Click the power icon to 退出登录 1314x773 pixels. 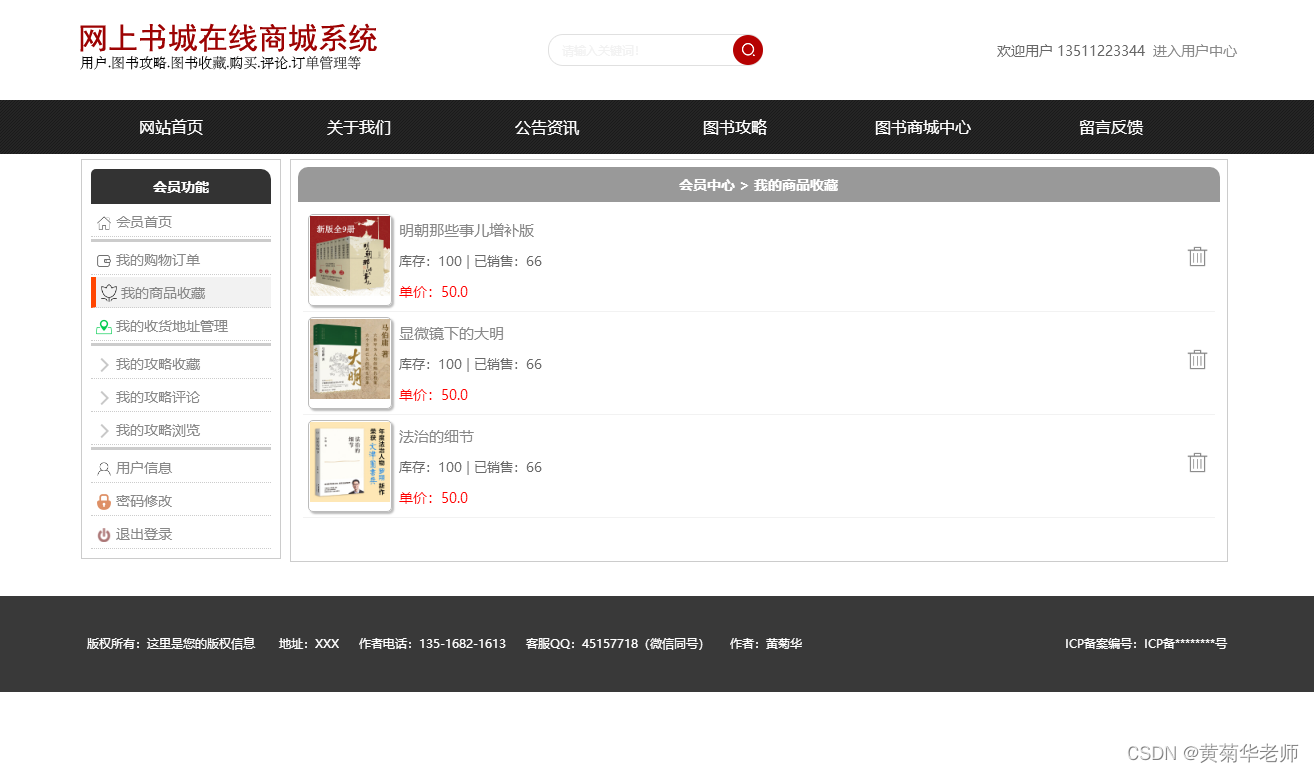[x=104, y=533]
